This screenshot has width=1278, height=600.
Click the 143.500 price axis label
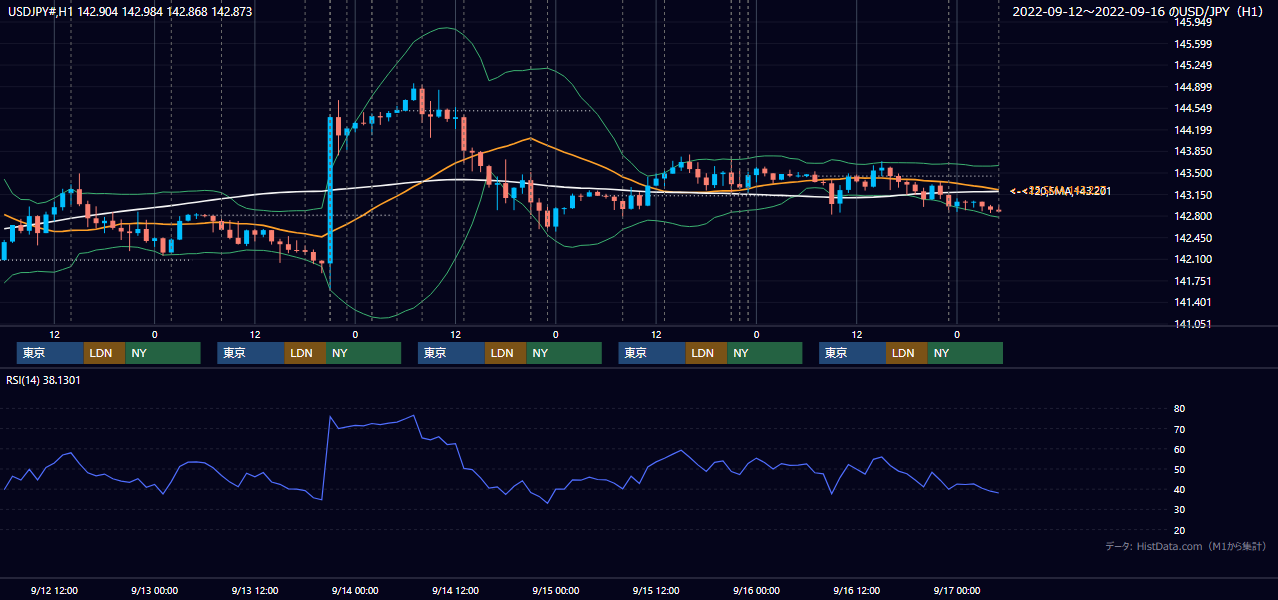coord(1194,173)
